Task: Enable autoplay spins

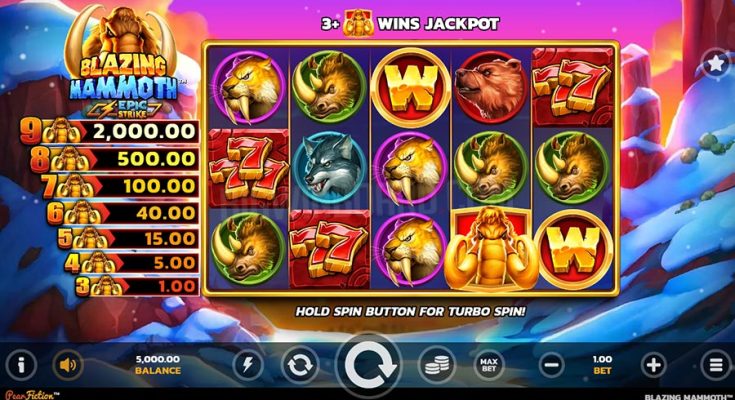Action: (x=300, y=364)
